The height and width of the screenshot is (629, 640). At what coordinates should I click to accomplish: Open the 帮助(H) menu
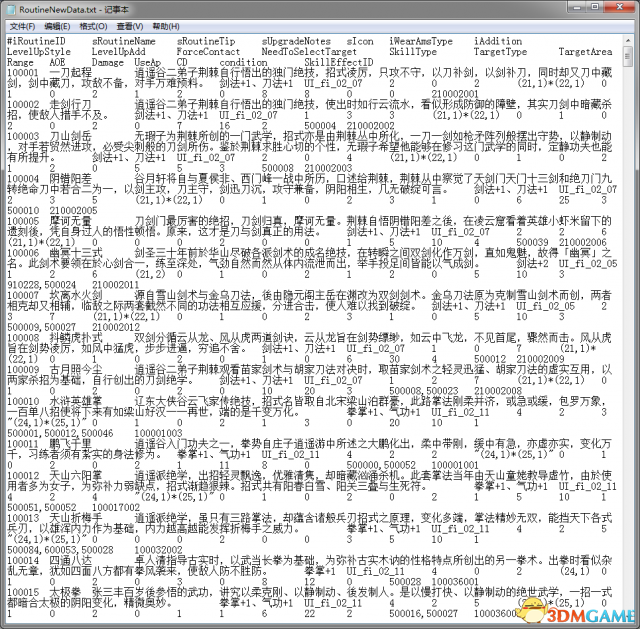166,27
